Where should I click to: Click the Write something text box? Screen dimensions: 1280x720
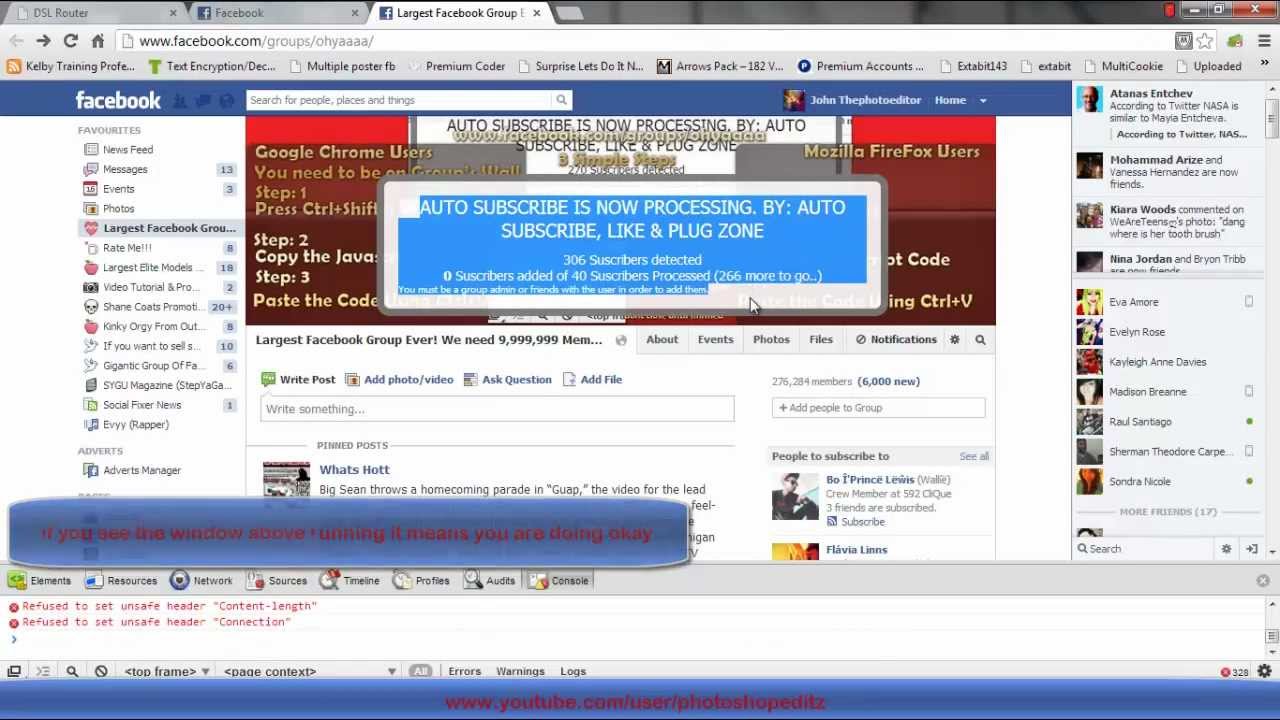[497, 408]
